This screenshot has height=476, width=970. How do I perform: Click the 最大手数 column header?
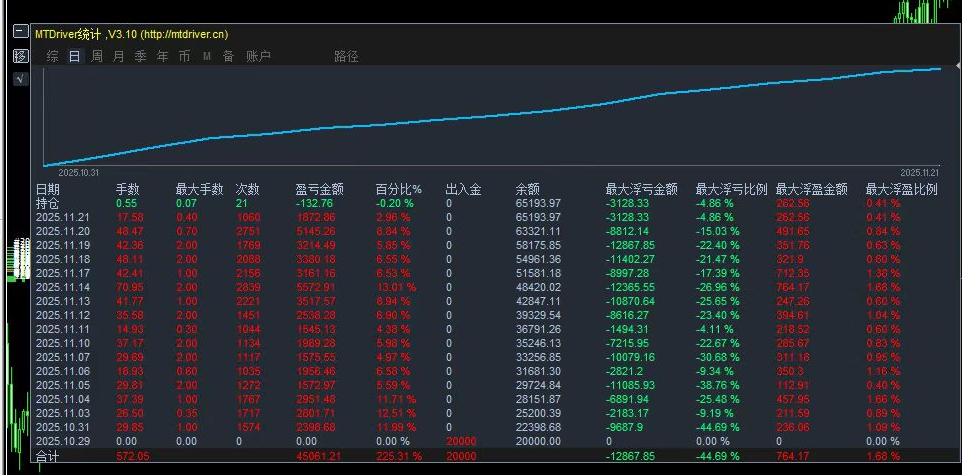(199, 189)
